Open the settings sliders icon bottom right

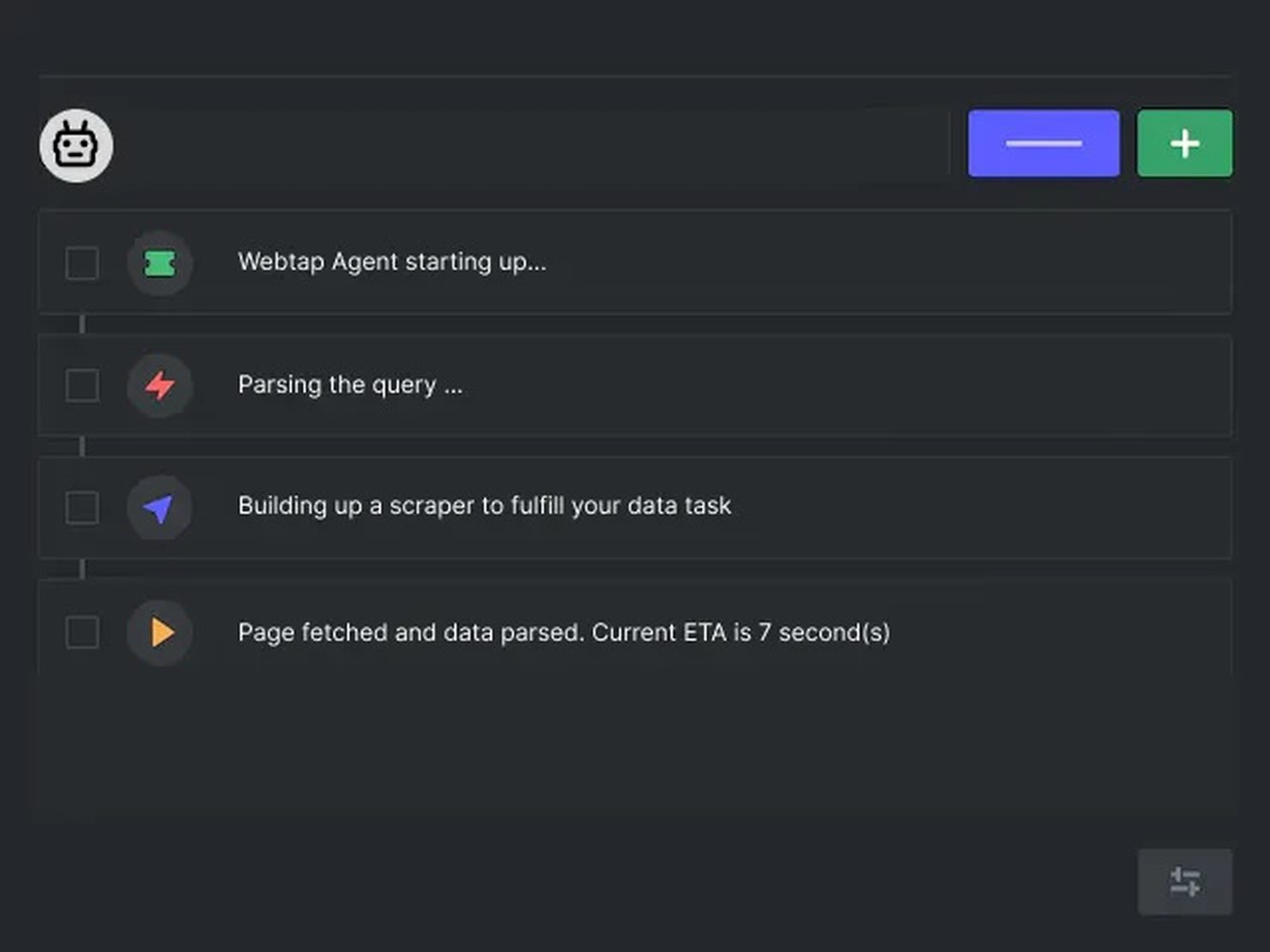(x=1184, y=882)
